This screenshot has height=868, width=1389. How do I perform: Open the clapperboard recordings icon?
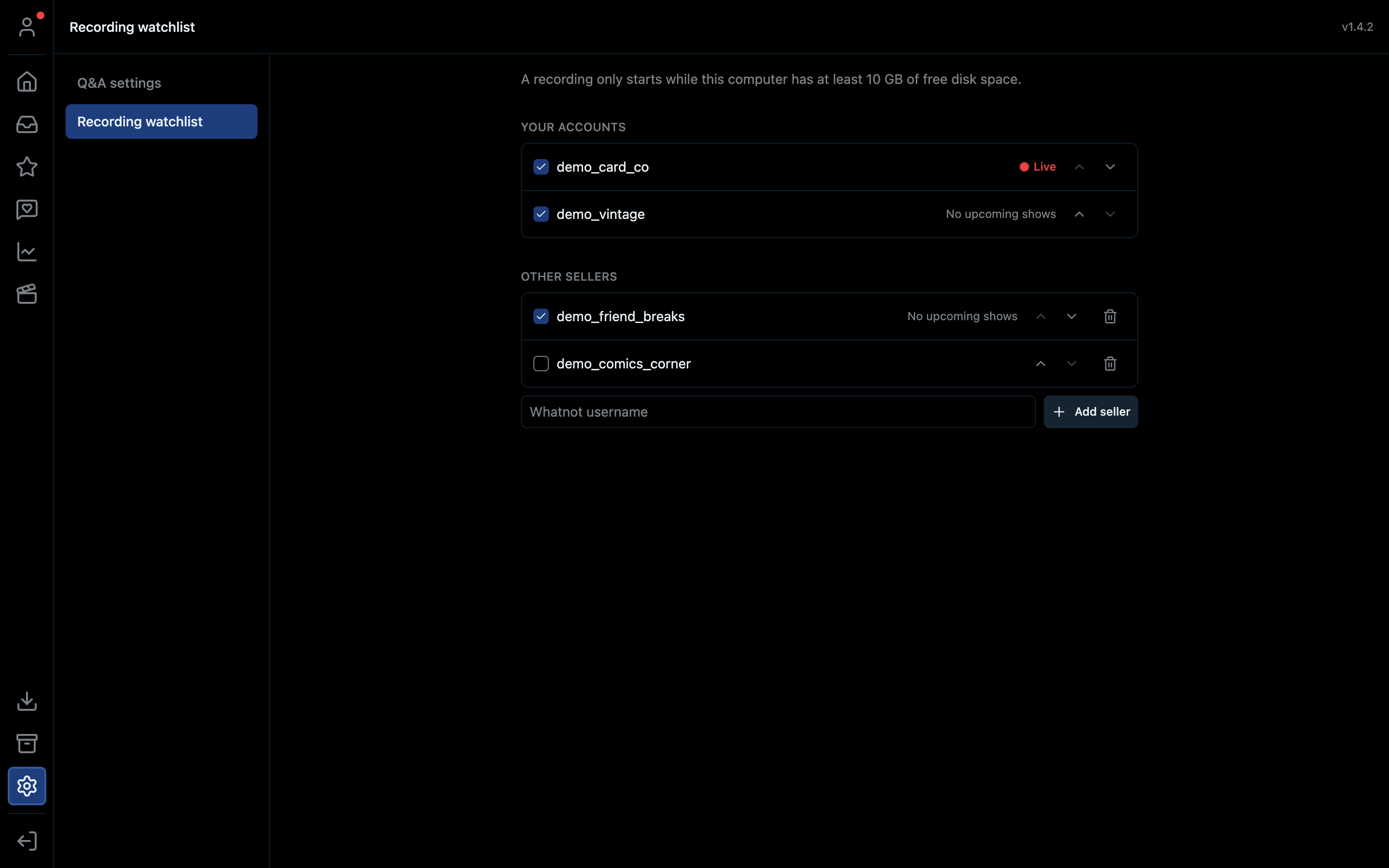pyautogui.click(x=27, y=294)
